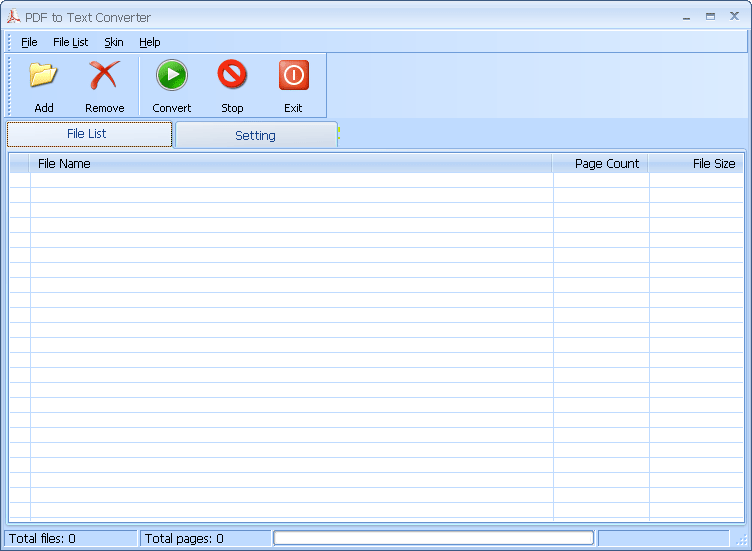Sort by the File Name column header

(x=291, y=164)
